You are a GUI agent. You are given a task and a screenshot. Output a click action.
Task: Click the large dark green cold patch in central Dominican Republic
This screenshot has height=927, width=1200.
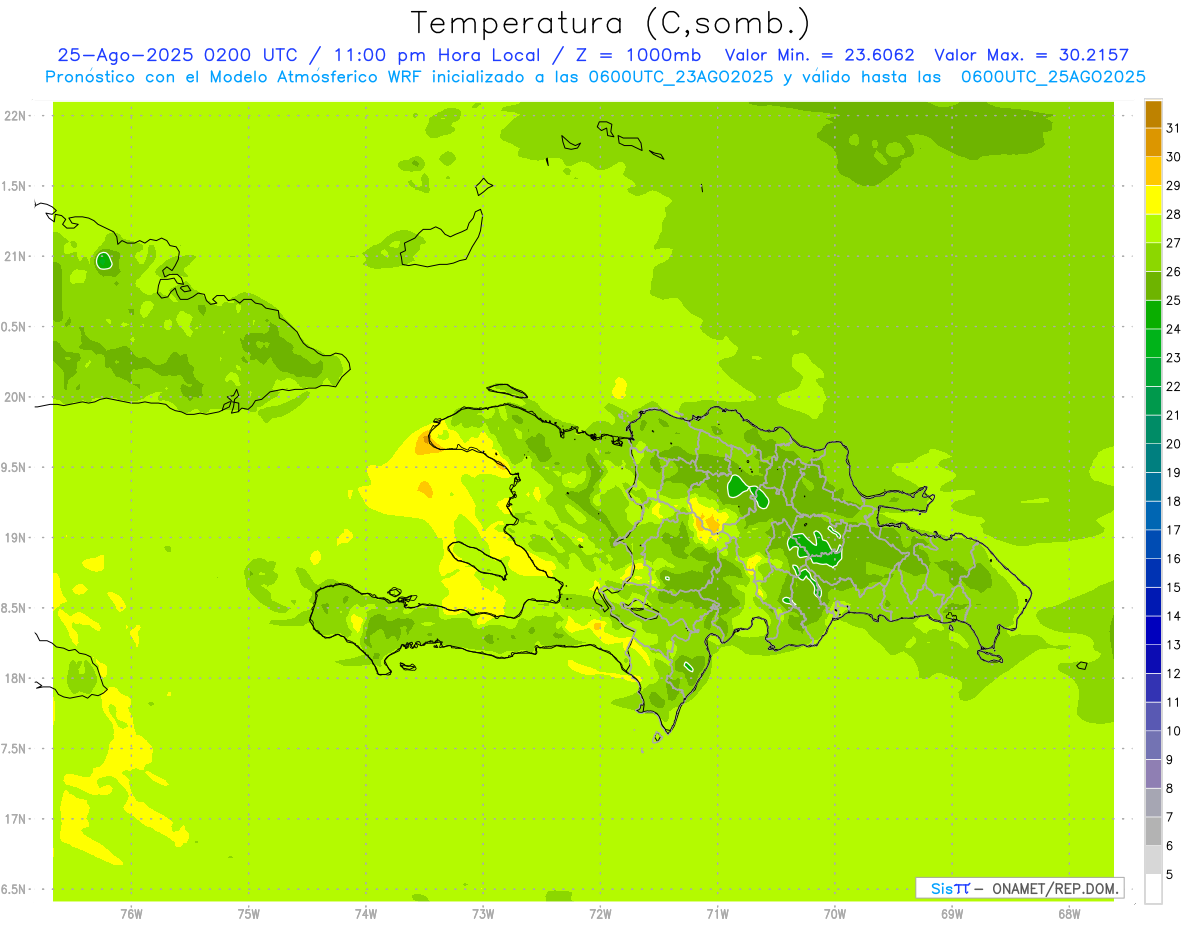coord(814,547)
